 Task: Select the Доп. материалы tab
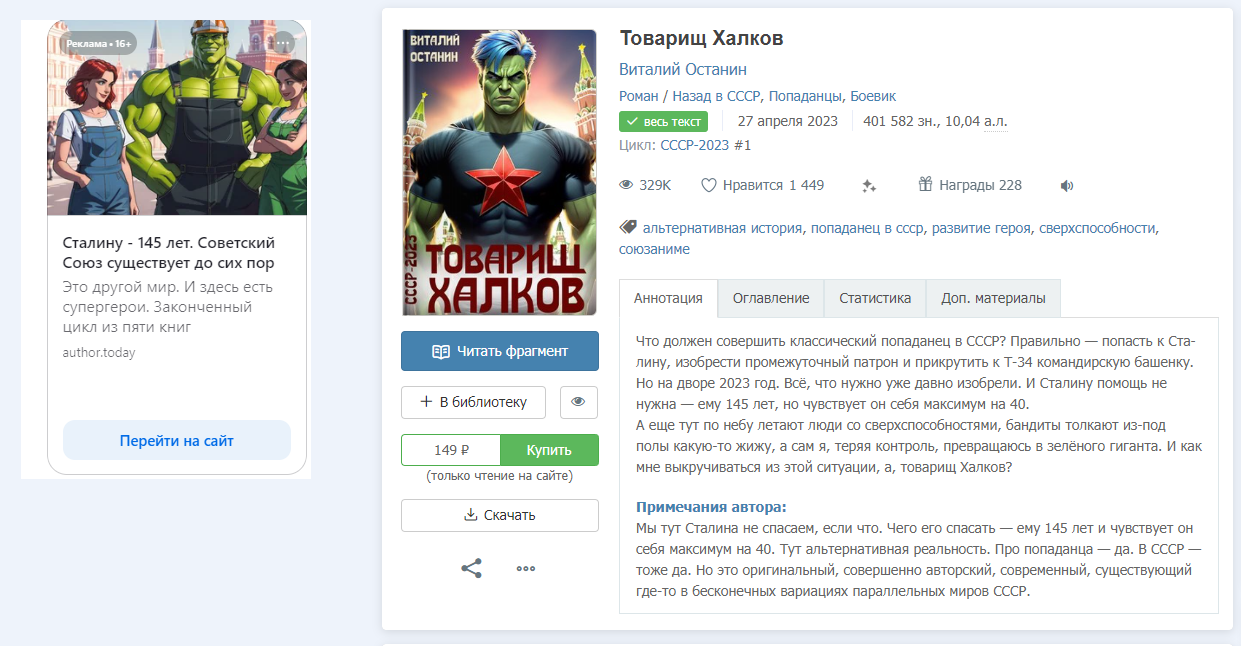pos(993,298)
